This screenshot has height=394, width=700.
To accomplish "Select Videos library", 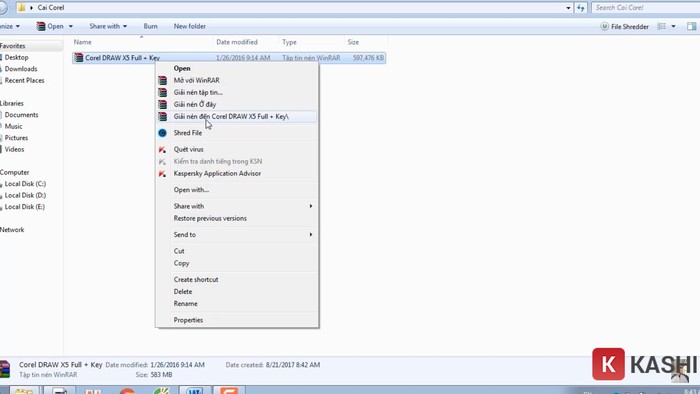I will click(14, 149).
